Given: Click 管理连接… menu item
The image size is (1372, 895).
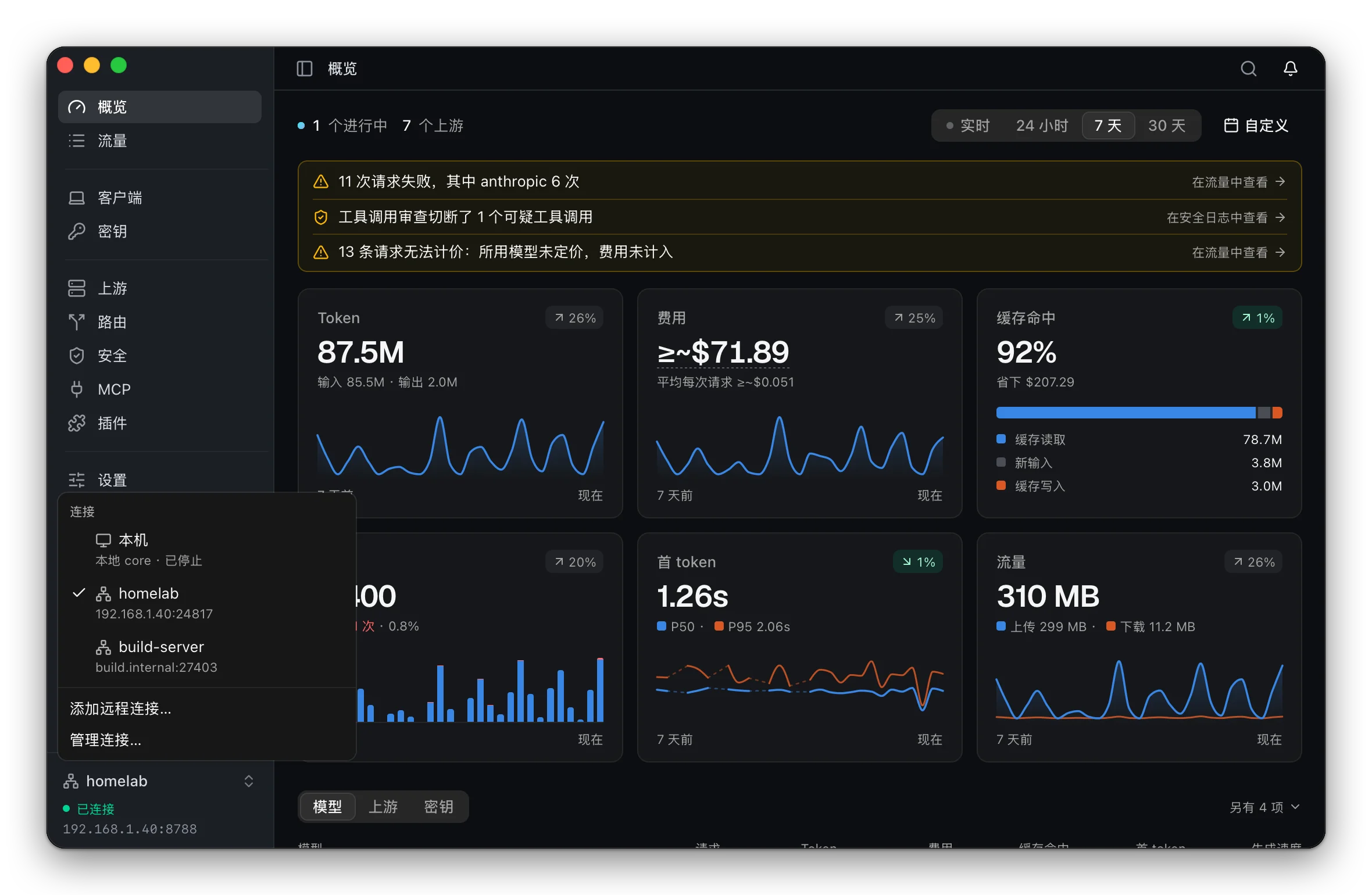Looking at the screenshot, I should tap(207, 740).
